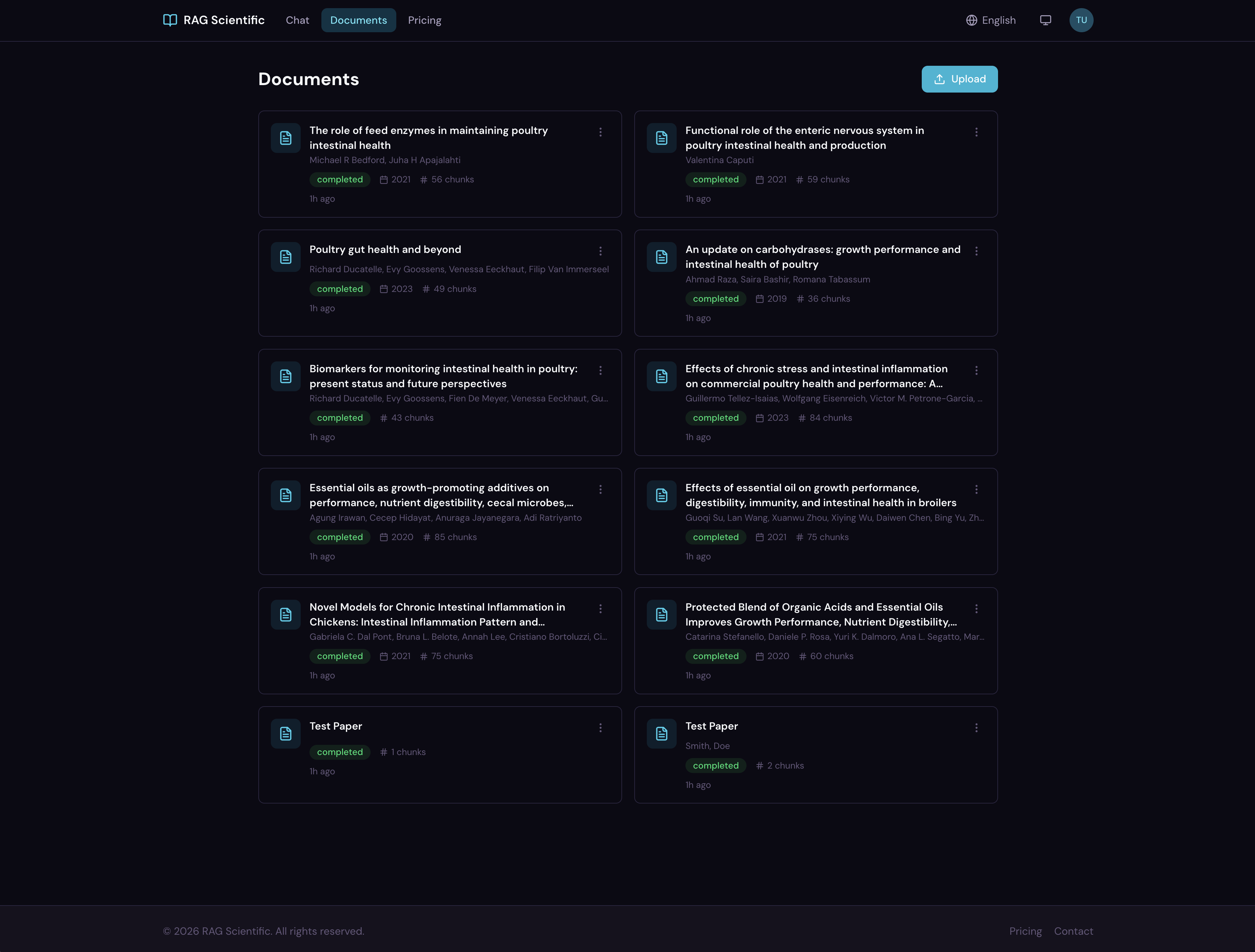
Task: Open three-dot menu for Poultry gut health card
Action: pos(600,251)
